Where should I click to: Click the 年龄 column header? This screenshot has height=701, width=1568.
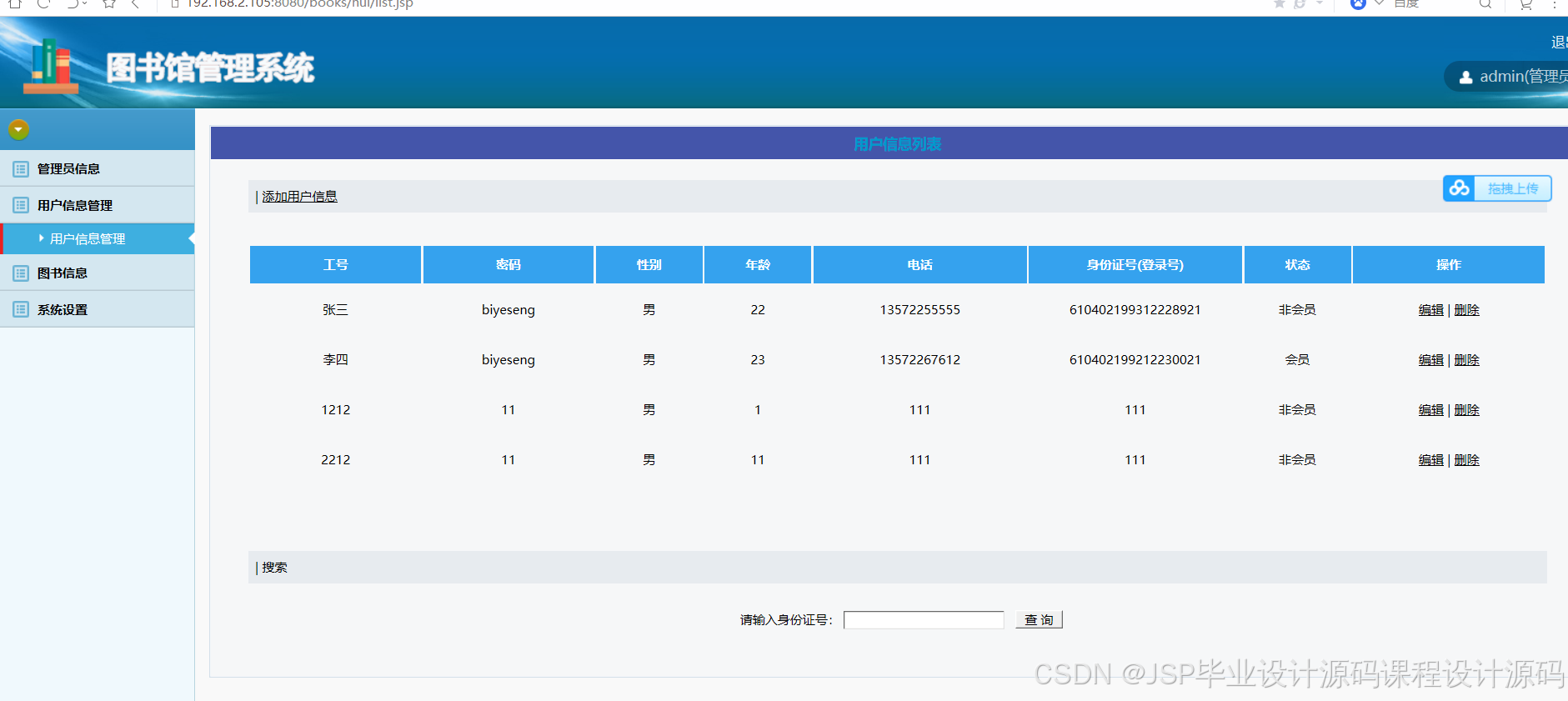coord(758,264)
